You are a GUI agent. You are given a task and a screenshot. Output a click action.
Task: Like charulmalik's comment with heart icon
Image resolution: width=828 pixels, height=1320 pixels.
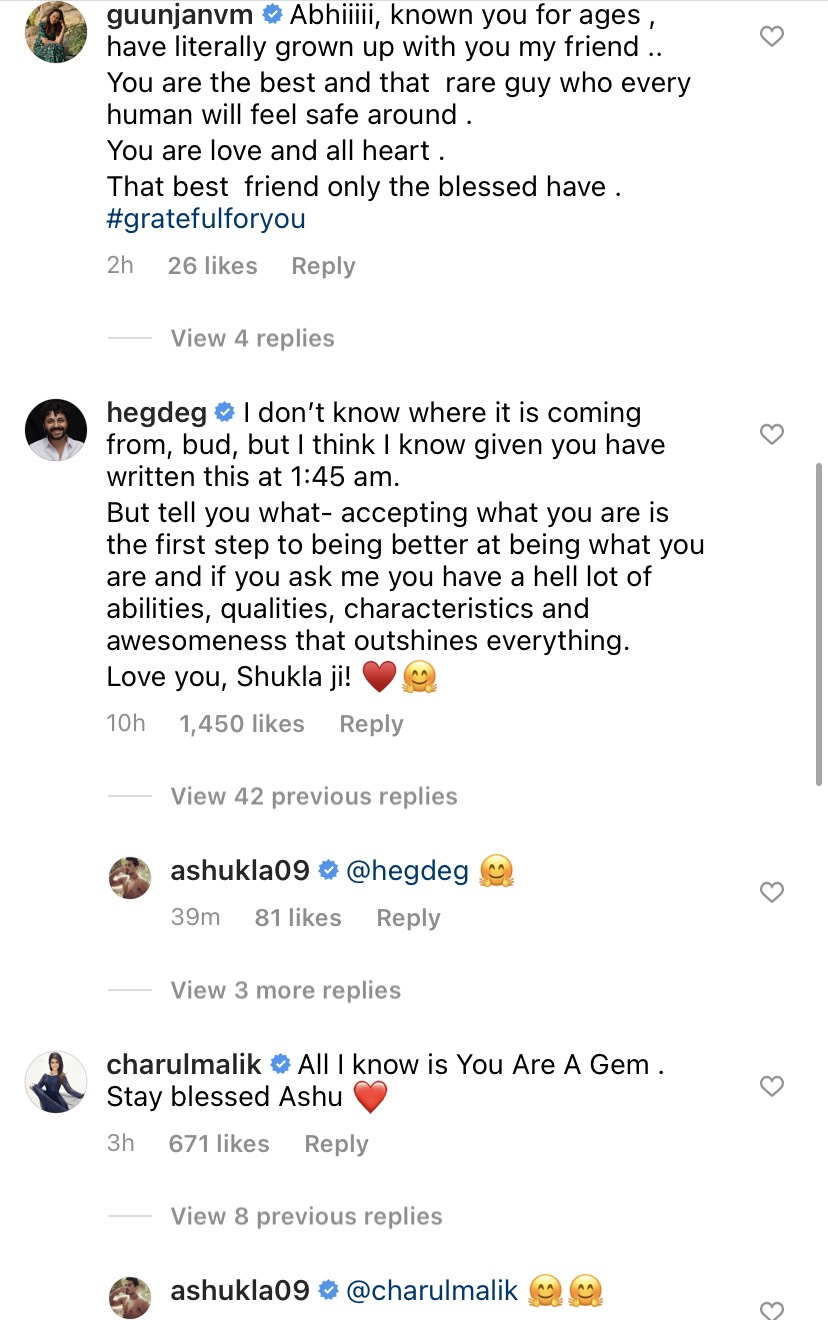click(772, 1086)
